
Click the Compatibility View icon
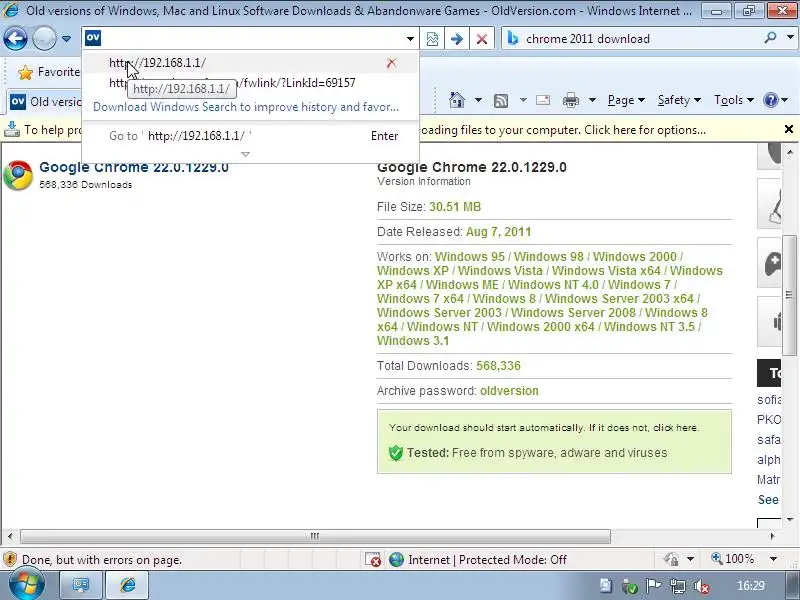click(432, 39)
